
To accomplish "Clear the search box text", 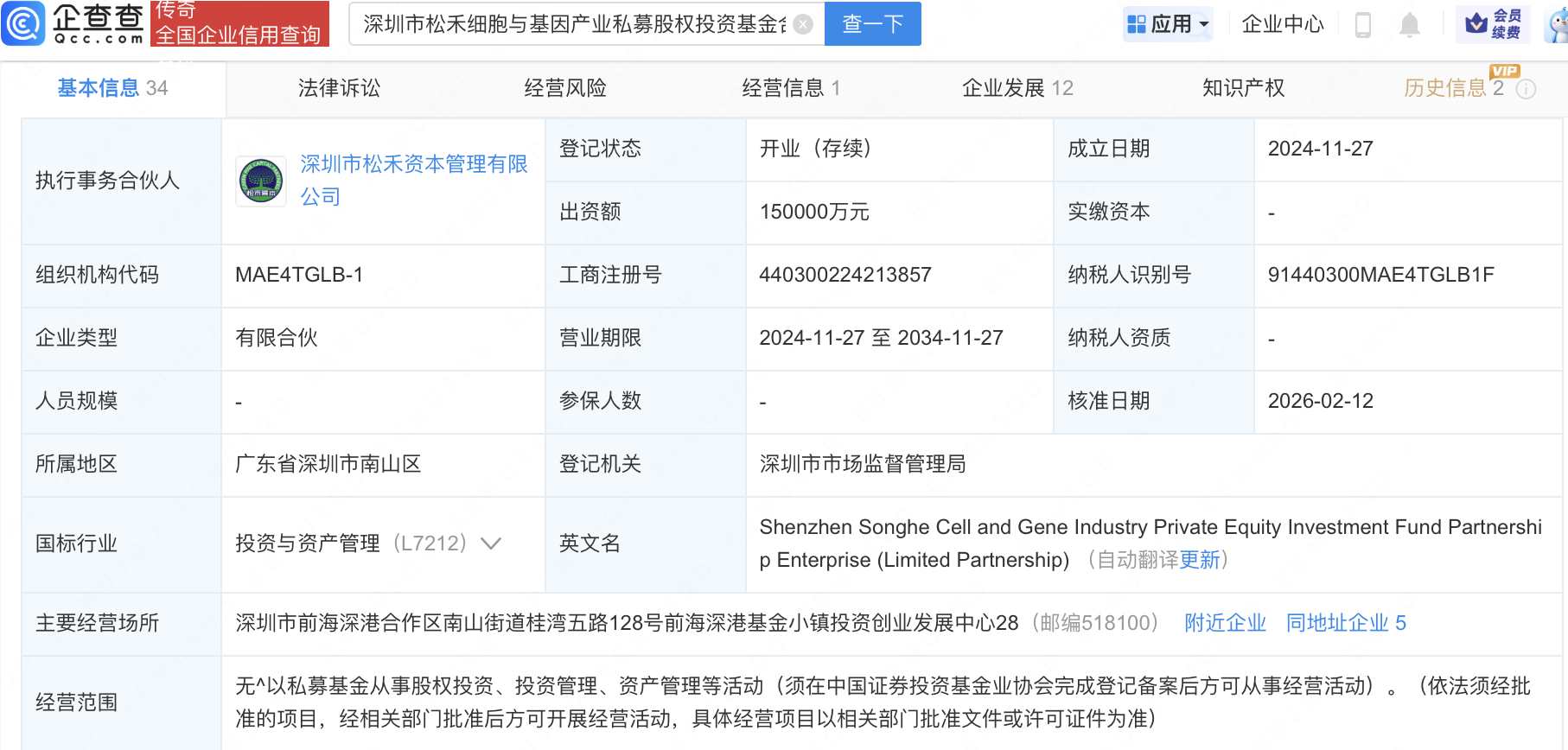I will click(803, 24).
